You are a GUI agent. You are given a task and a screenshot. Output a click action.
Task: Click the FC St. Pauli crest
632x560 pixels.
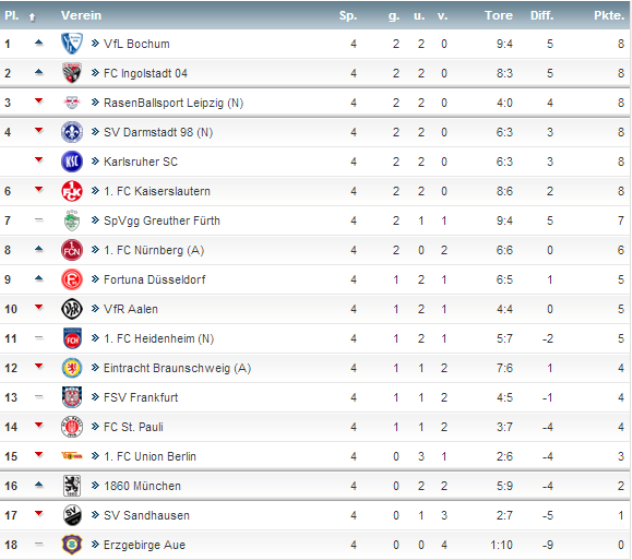pos(72,427)
